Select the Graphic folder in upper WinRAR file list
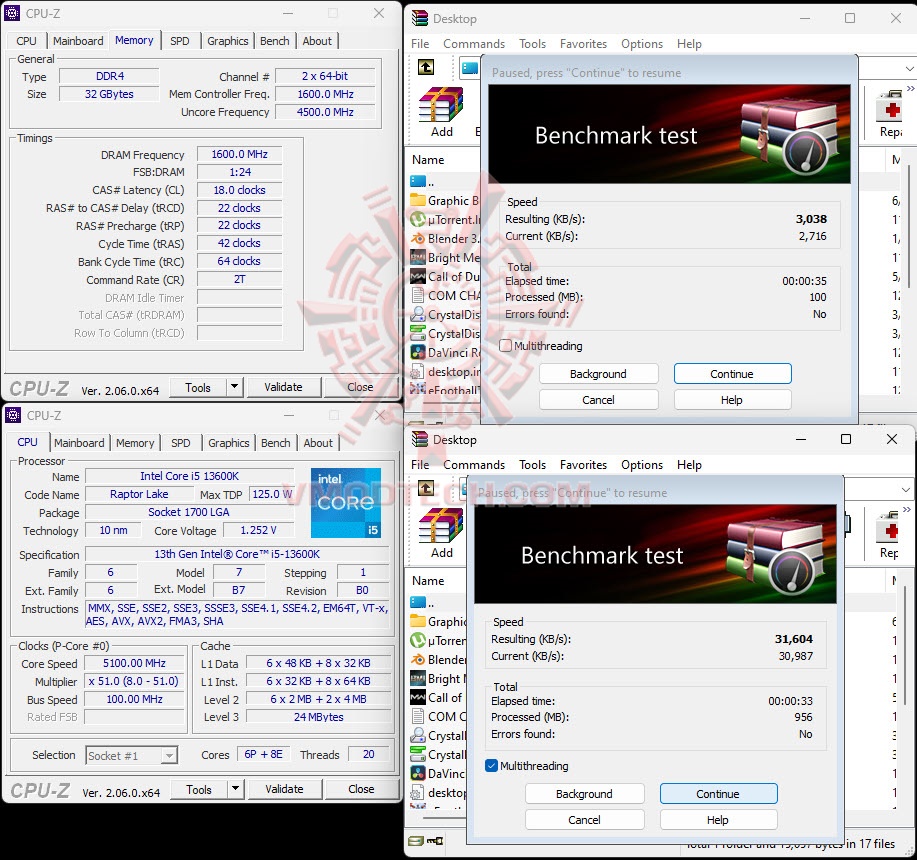The width and height of the screenshot is (917, 860). coord(445,201)
